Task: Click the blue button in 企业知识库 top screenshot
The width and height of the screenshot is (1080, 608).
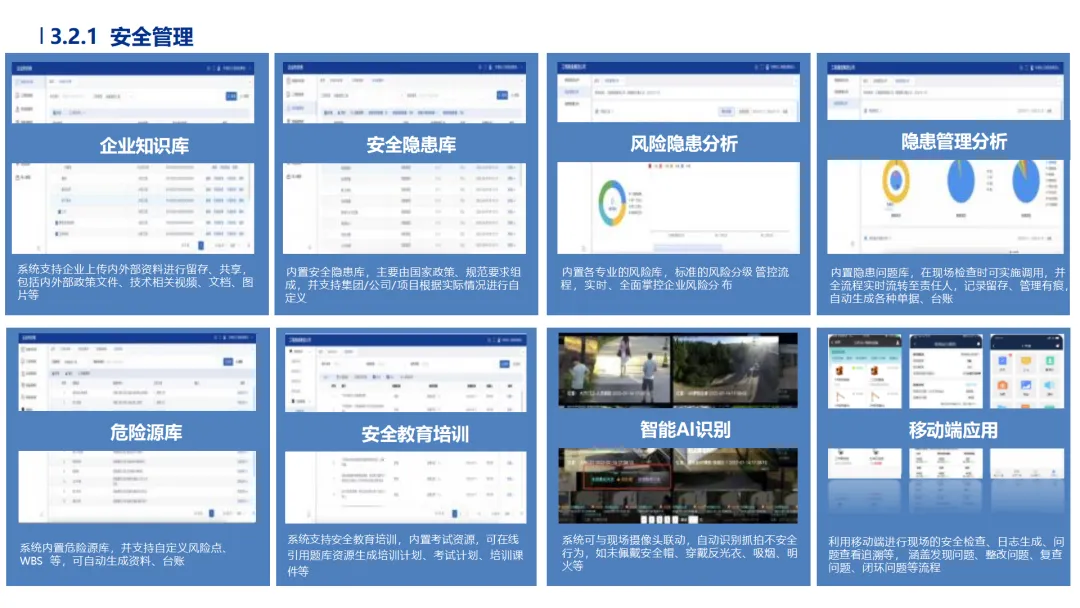Action: pos(231,96)
